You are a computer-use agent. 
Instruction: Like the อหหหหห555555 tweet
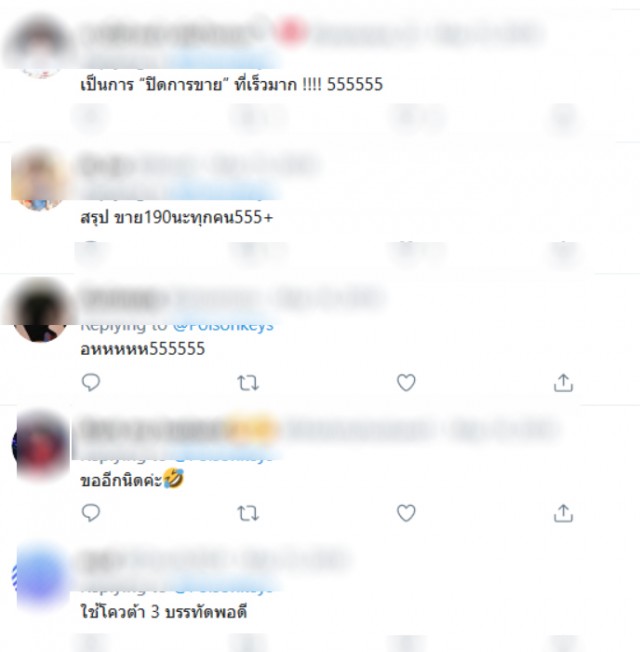click(406, 383)
